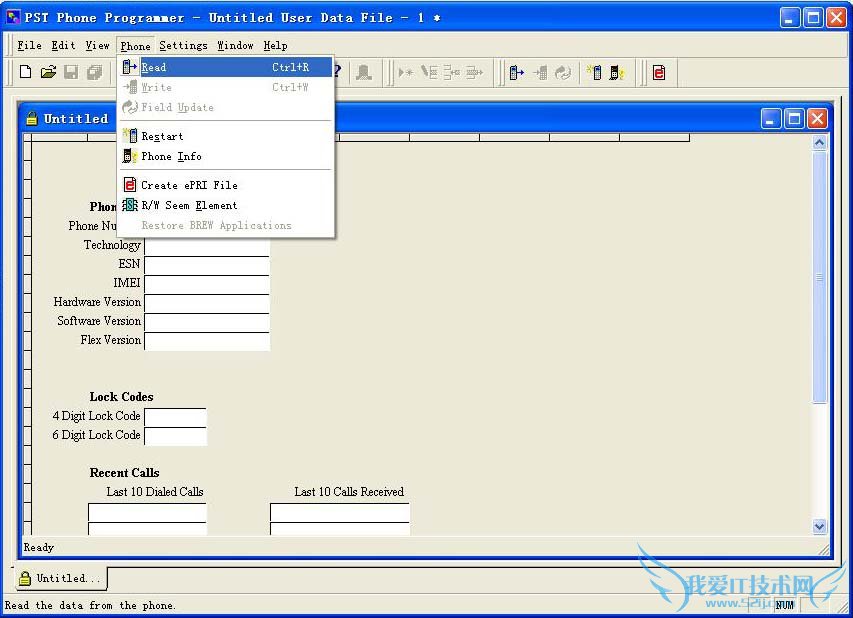Click Restore BREW Applications entry
Image resolution: width=853 pixels, height=618 pixels.
226,225
